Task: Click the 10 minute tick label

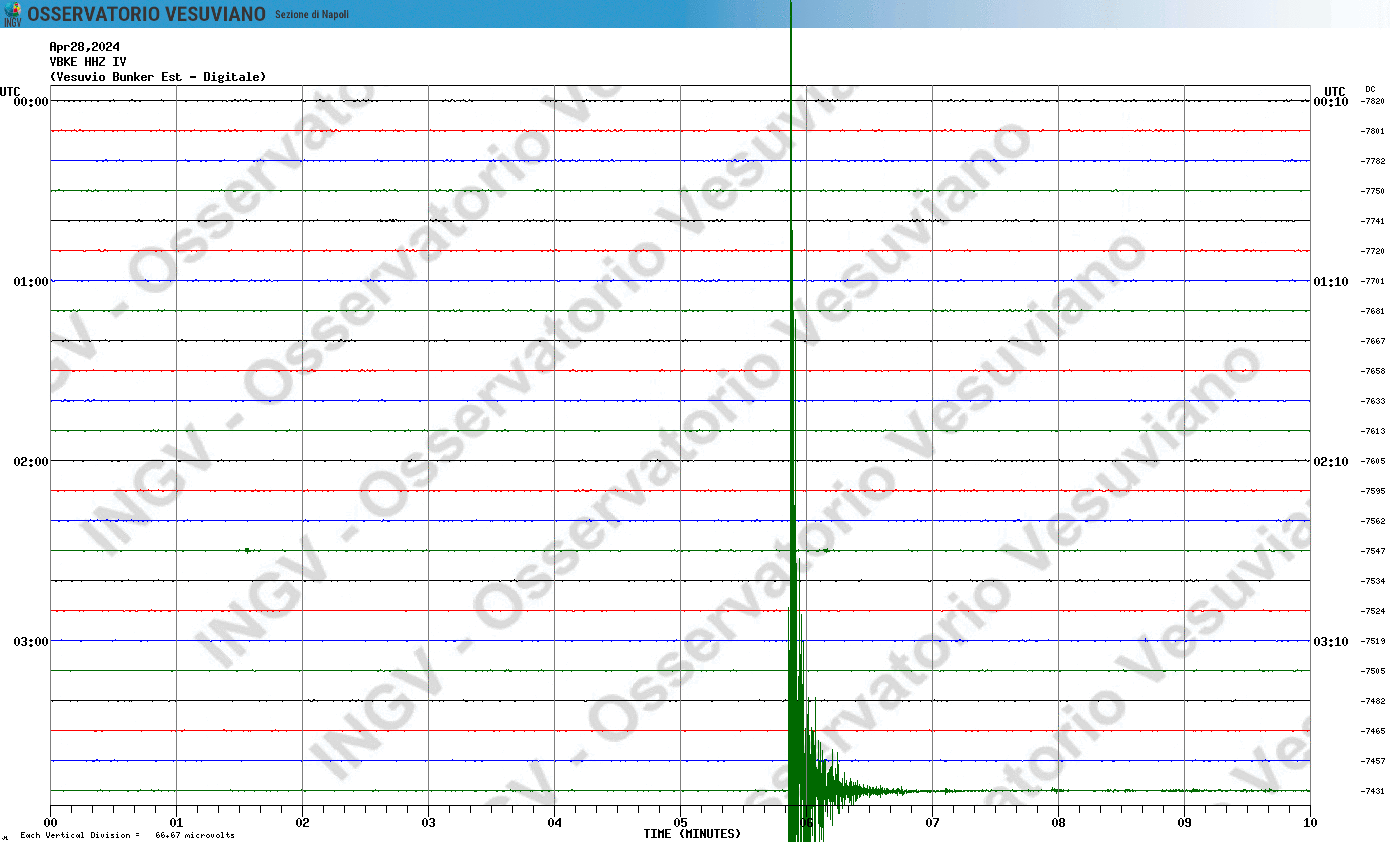Action: 1310,823
